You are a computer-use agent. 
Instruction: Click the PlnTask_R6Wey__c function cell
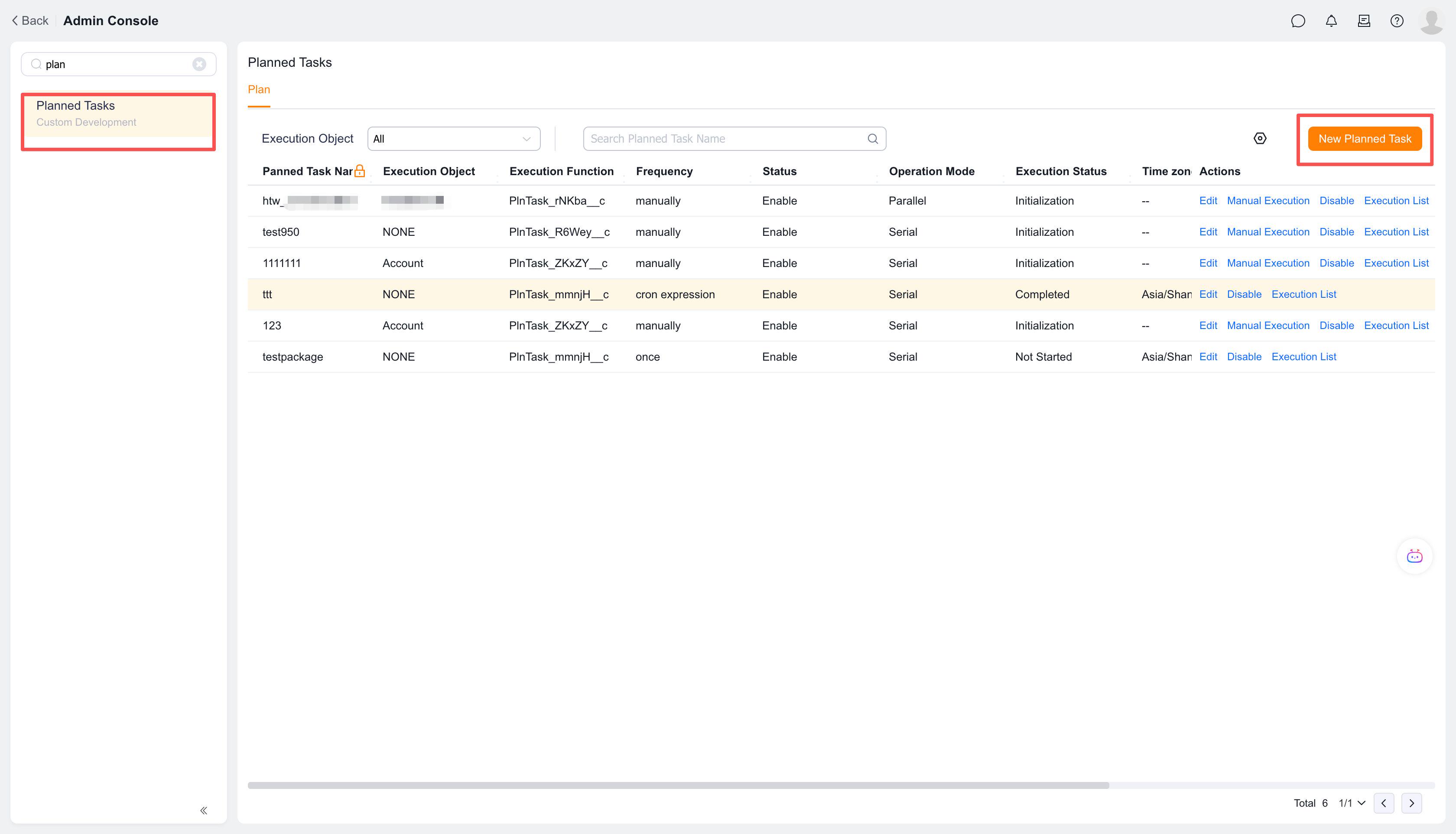559,232
